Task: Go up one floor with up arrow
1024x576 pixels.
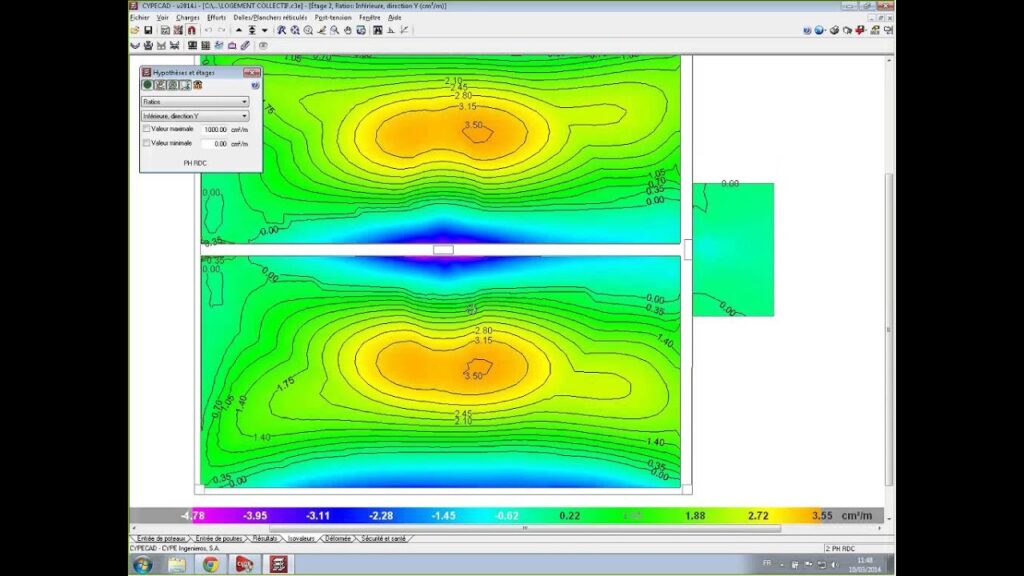Action: click(238, 30)
